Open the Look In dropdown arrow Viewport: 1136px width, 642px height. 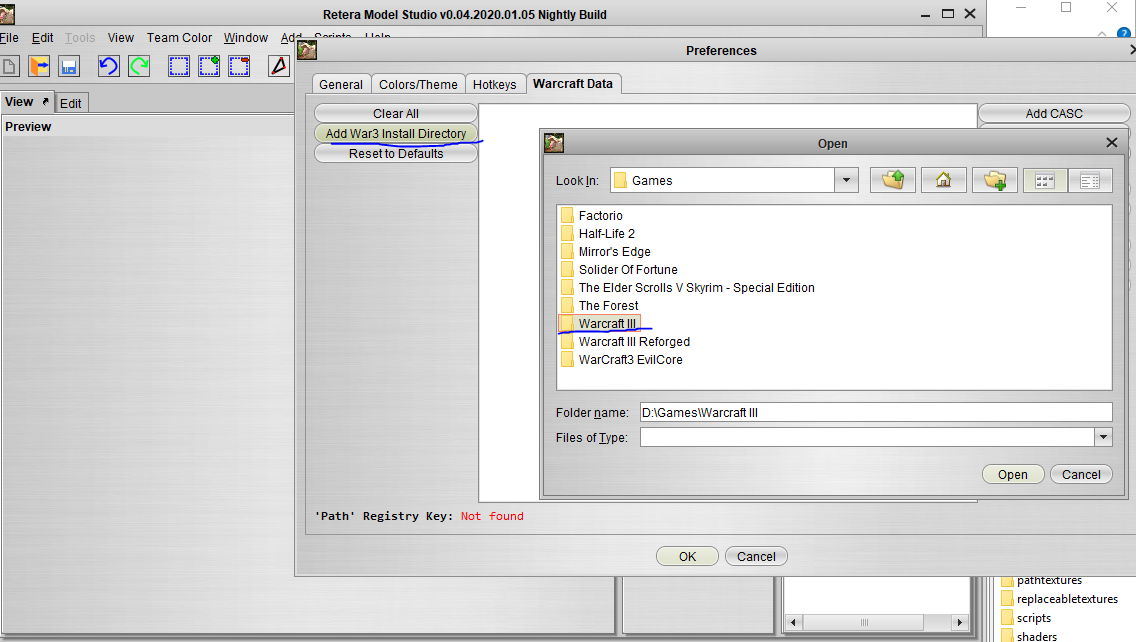tap(846, 180)
